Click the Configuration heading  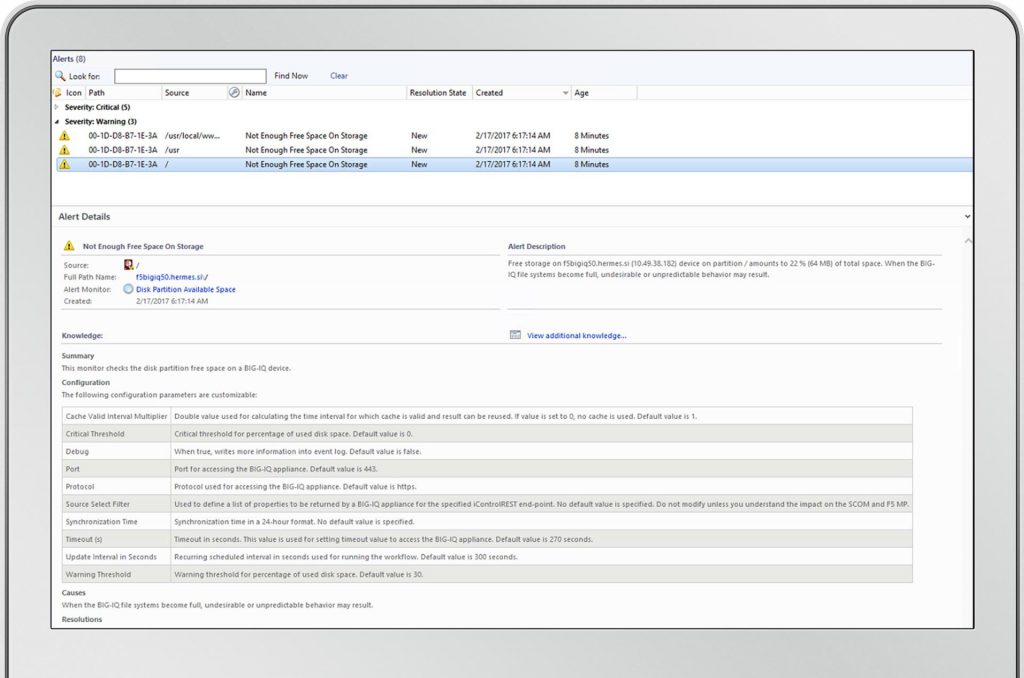click(x=86, y=383)
